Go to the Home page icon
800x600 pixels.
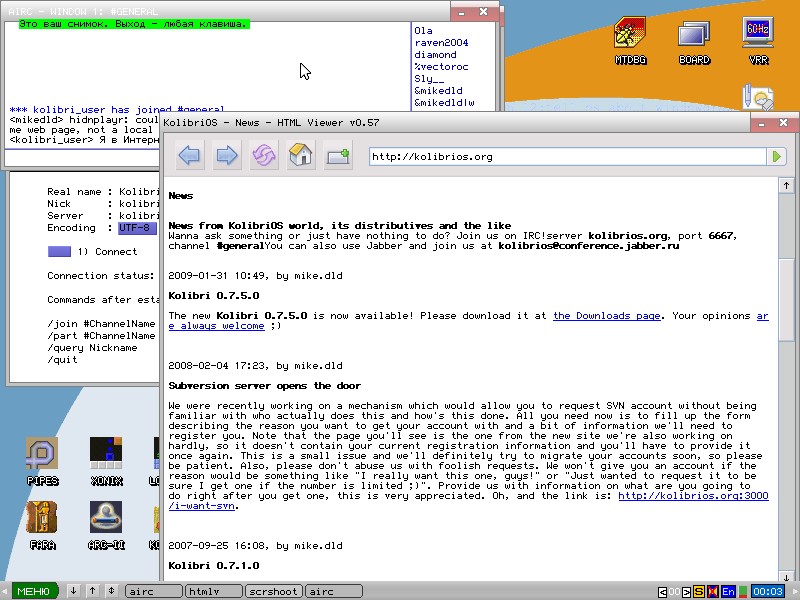pyautogui.click(x=300, y=155)
